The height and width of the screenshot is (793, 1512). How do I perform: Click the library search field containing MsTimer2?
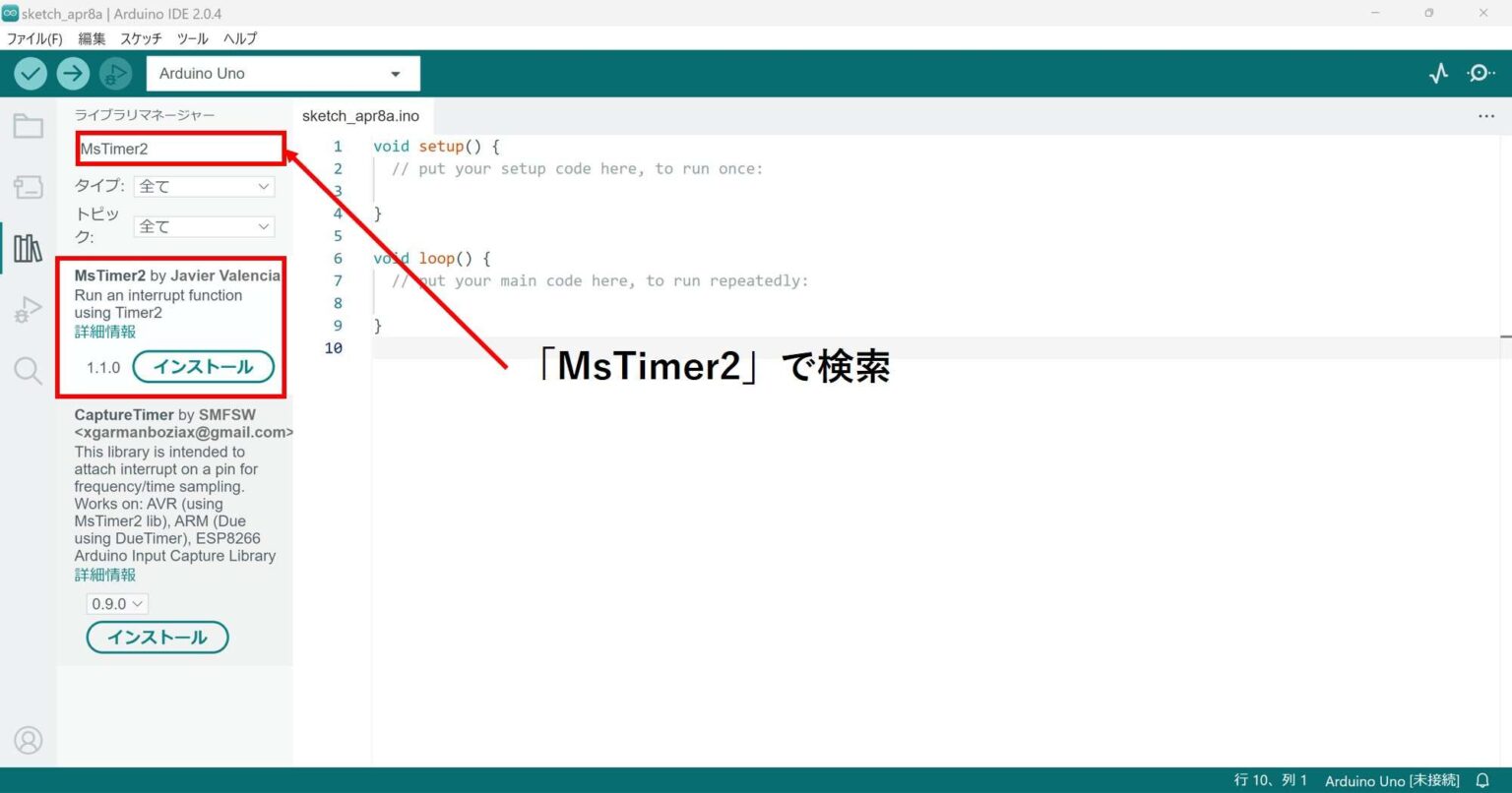pos(179,148)
